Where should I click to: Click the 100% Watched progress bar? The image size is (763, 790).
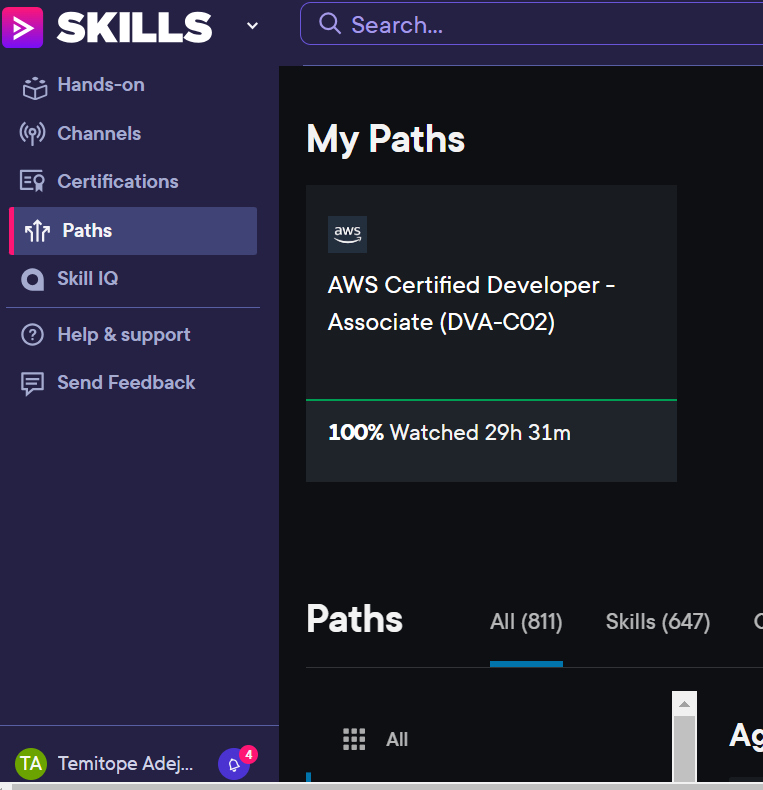(x=491, y=400)
